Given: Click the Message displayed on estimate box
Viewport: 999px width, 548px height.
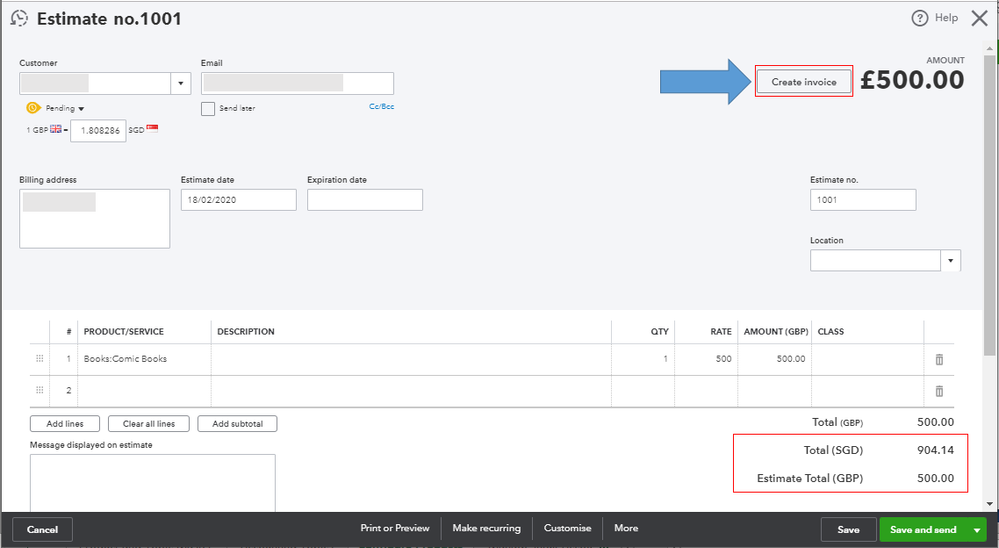Looking at the screenshot, I should (153, 482).
